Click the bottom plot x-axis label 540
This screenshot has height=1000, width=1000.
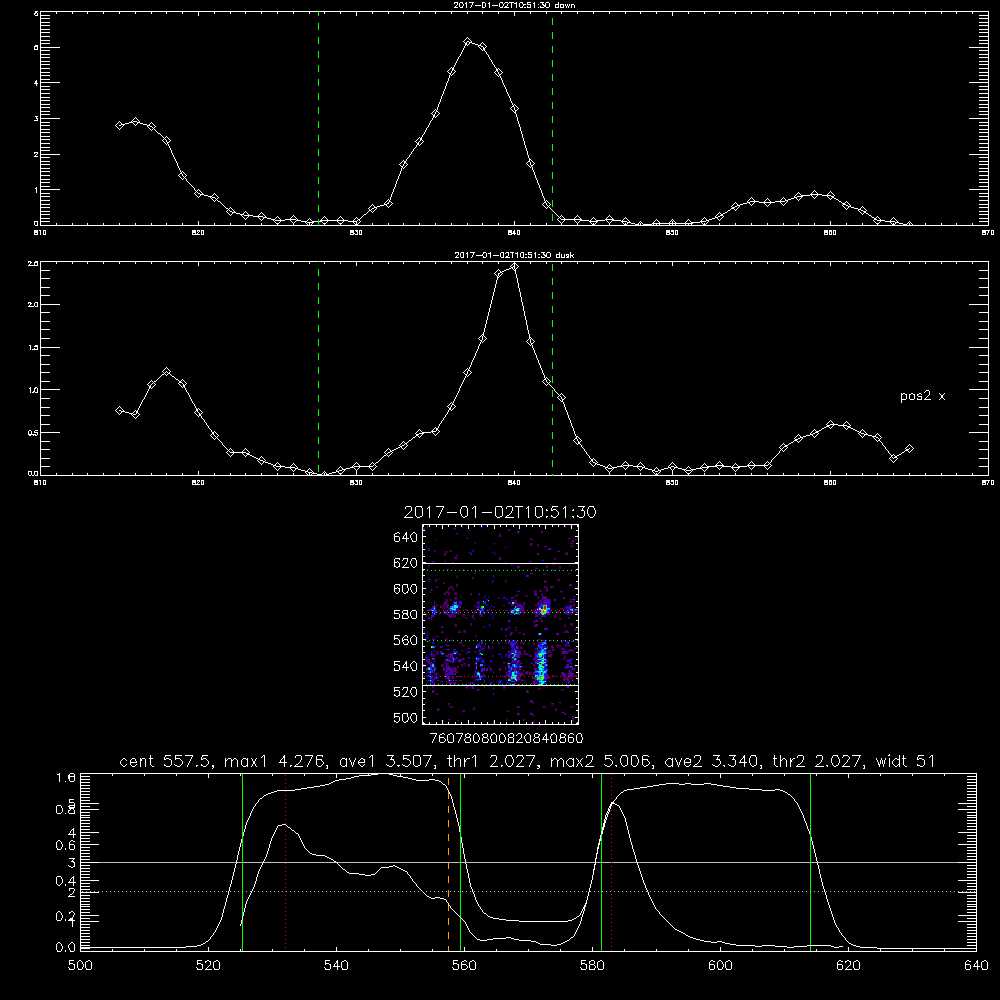pyautogui.click(x=336, y=966)
